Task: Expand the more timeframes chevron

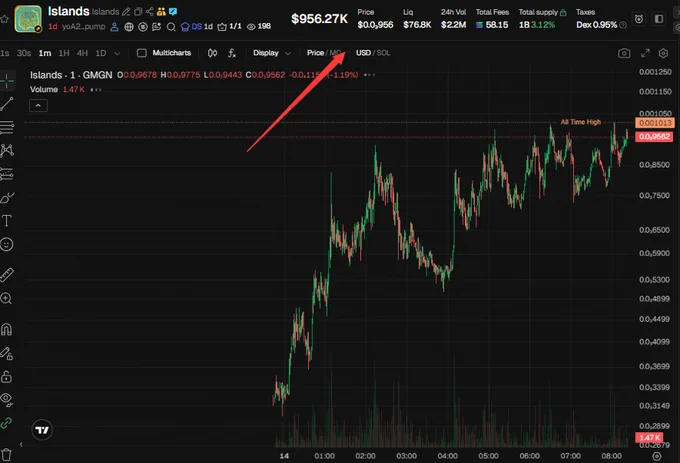Action: pos(117,53)
